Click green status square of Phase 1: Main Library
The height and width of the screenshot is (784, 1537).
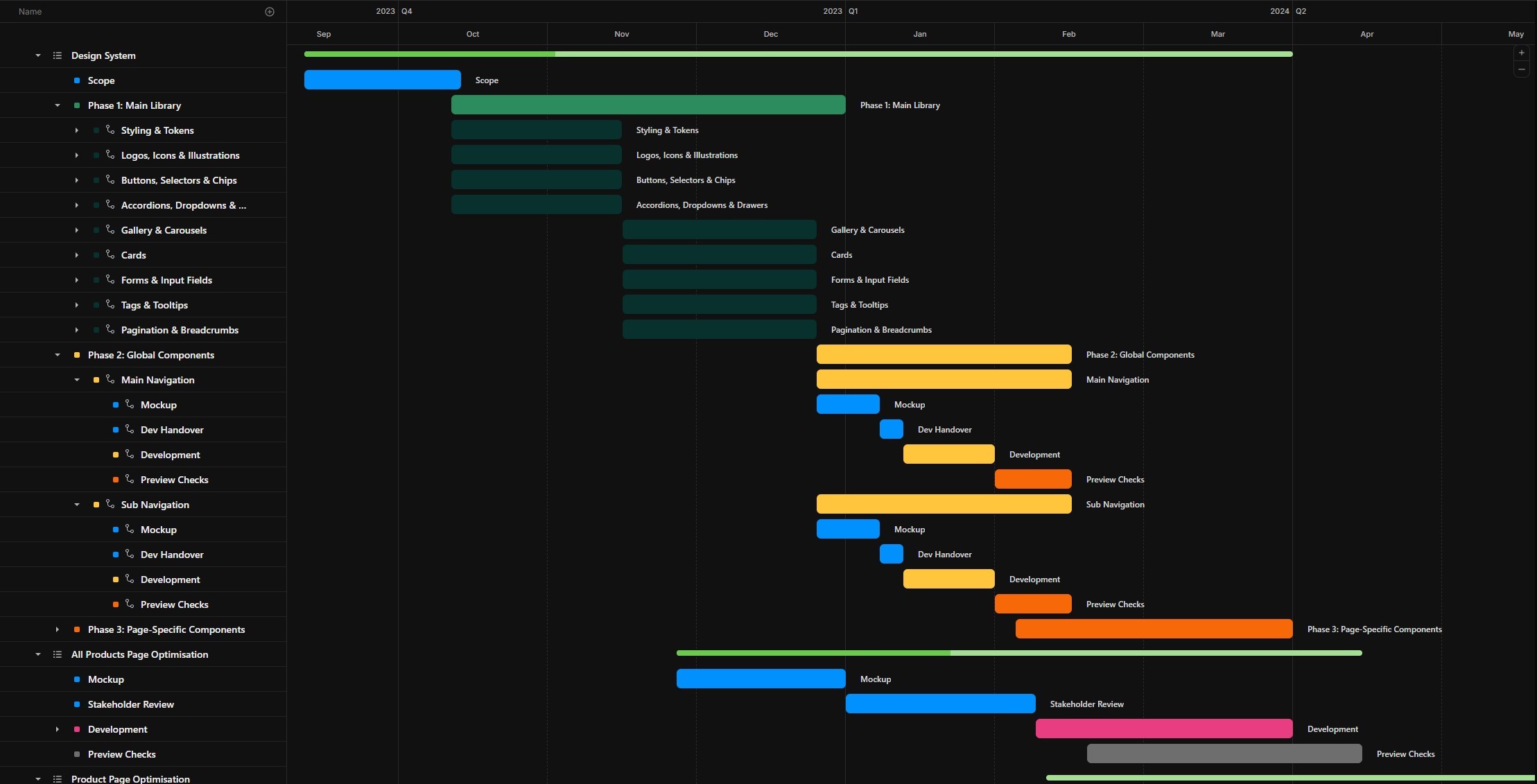(77, 105)
